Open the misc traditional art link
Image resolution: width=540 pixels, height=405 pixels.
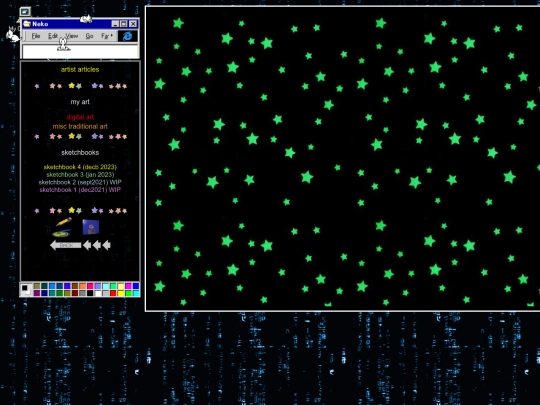point(80,126)
